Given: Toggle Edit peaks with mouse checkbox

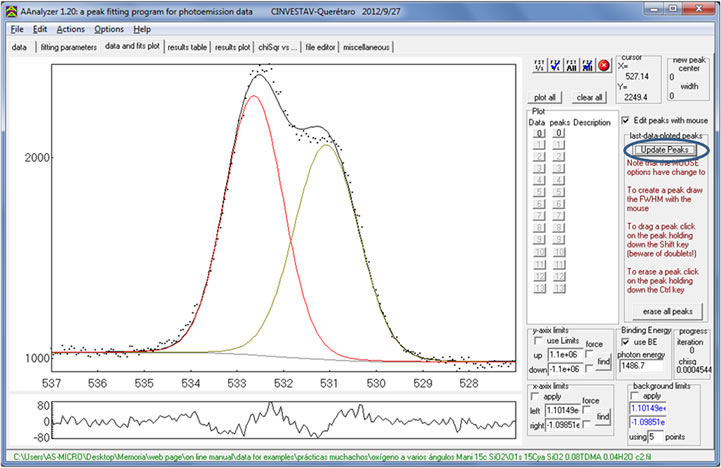Looking at the screenshot, I should (626, 120).
